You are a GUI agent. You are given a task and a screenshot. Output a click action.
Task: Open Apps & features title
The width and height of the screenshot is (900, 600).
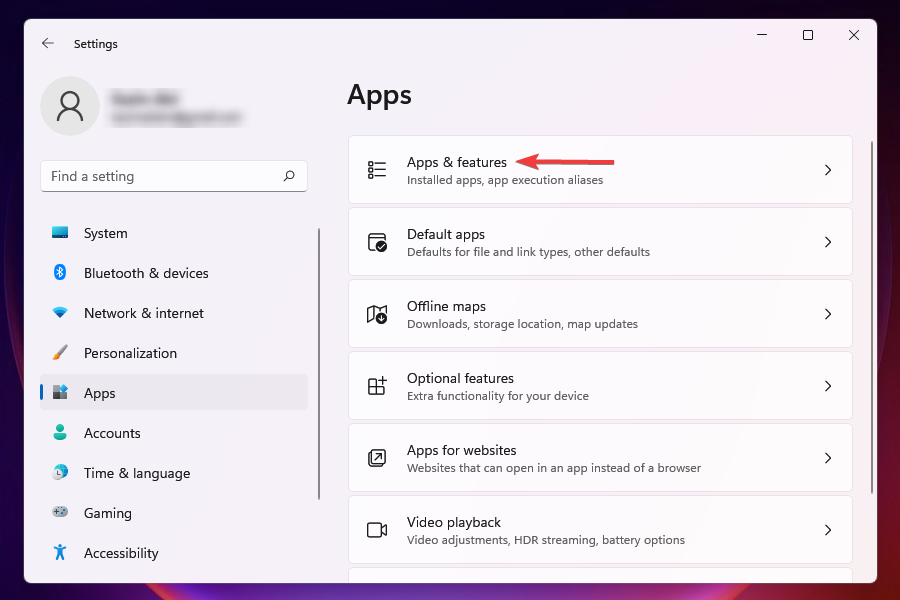(456, 162)
